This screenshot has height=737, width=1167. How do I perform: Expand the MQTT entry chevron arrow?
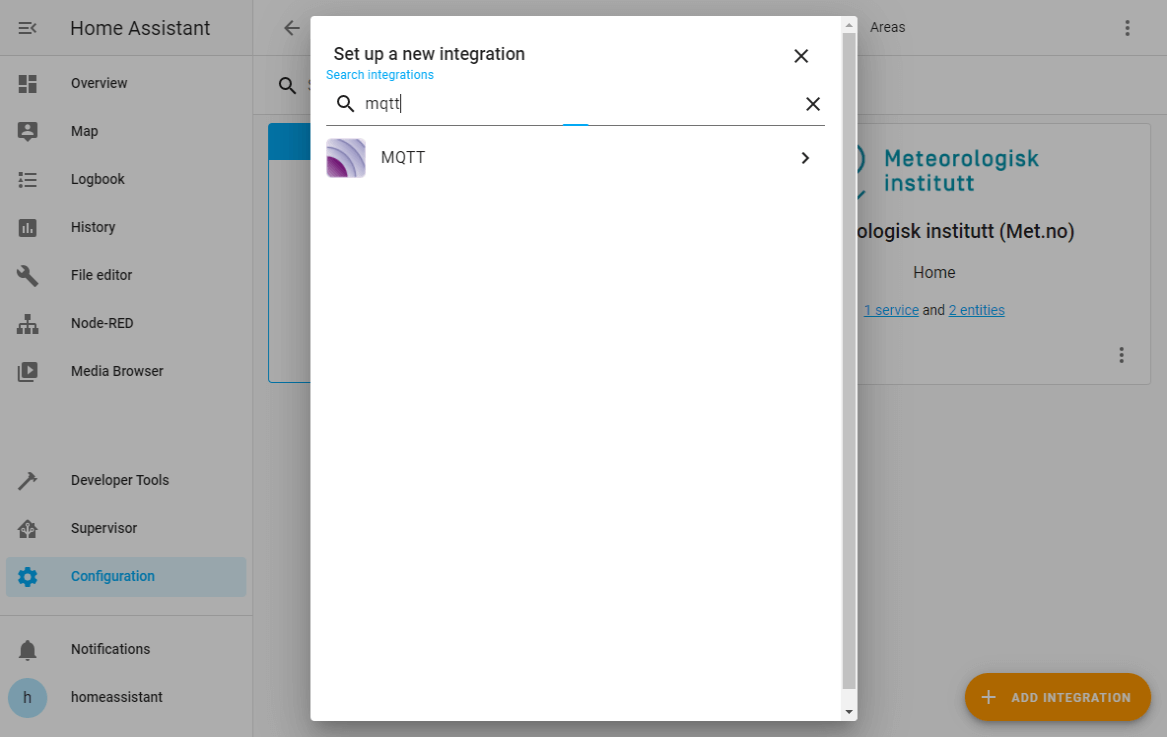click(x=805, y=158)
